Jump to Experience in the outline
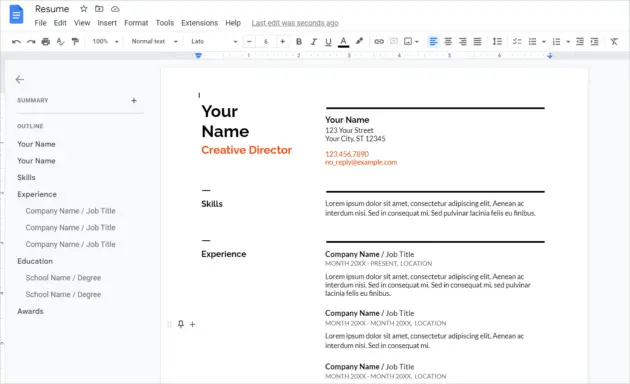The width and height of the screenshot is (630, 384). [37, 194]
